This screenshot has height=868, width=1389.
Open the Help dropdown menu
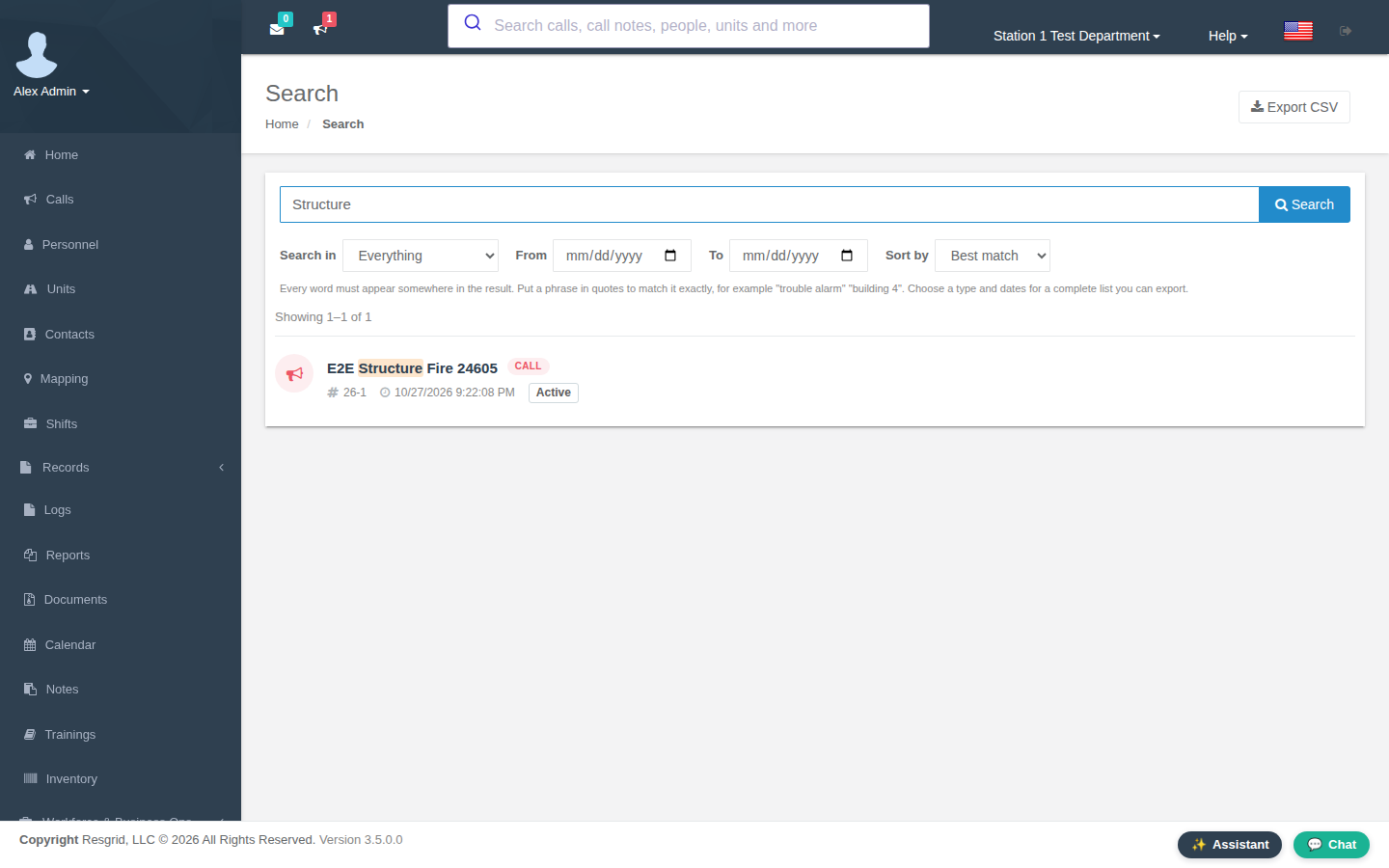tap(1228, 36)
